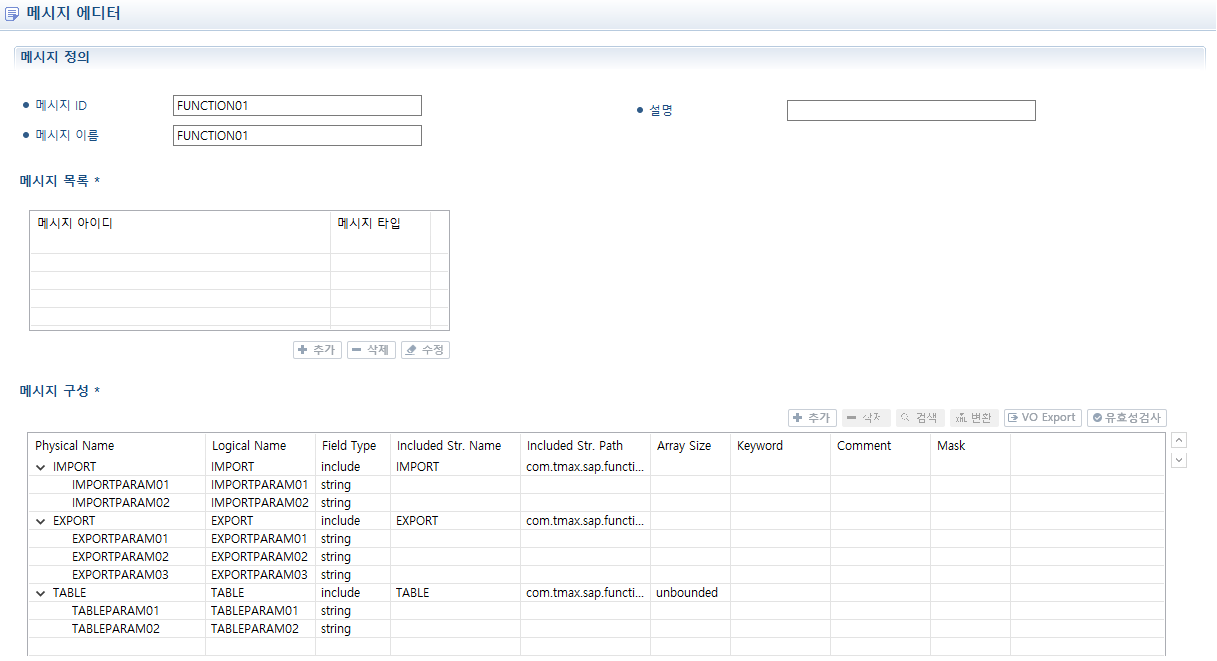Collapse the EXPORT node chevron
The height and width of the screenshot is (661, 1217).
tap(40, 520)
